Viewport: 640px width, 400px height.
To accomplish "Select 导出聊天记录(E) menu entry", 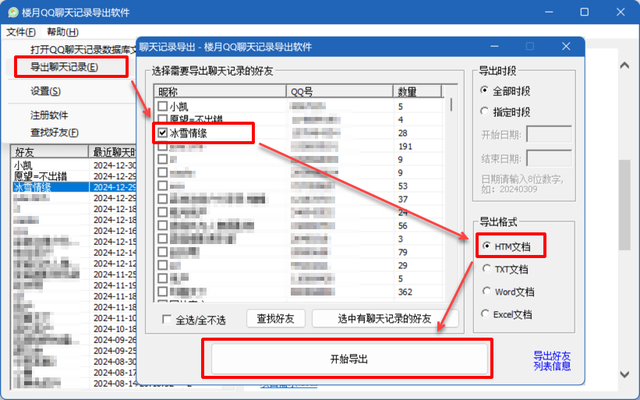I will pyautogui.click(x=64, y=67).
